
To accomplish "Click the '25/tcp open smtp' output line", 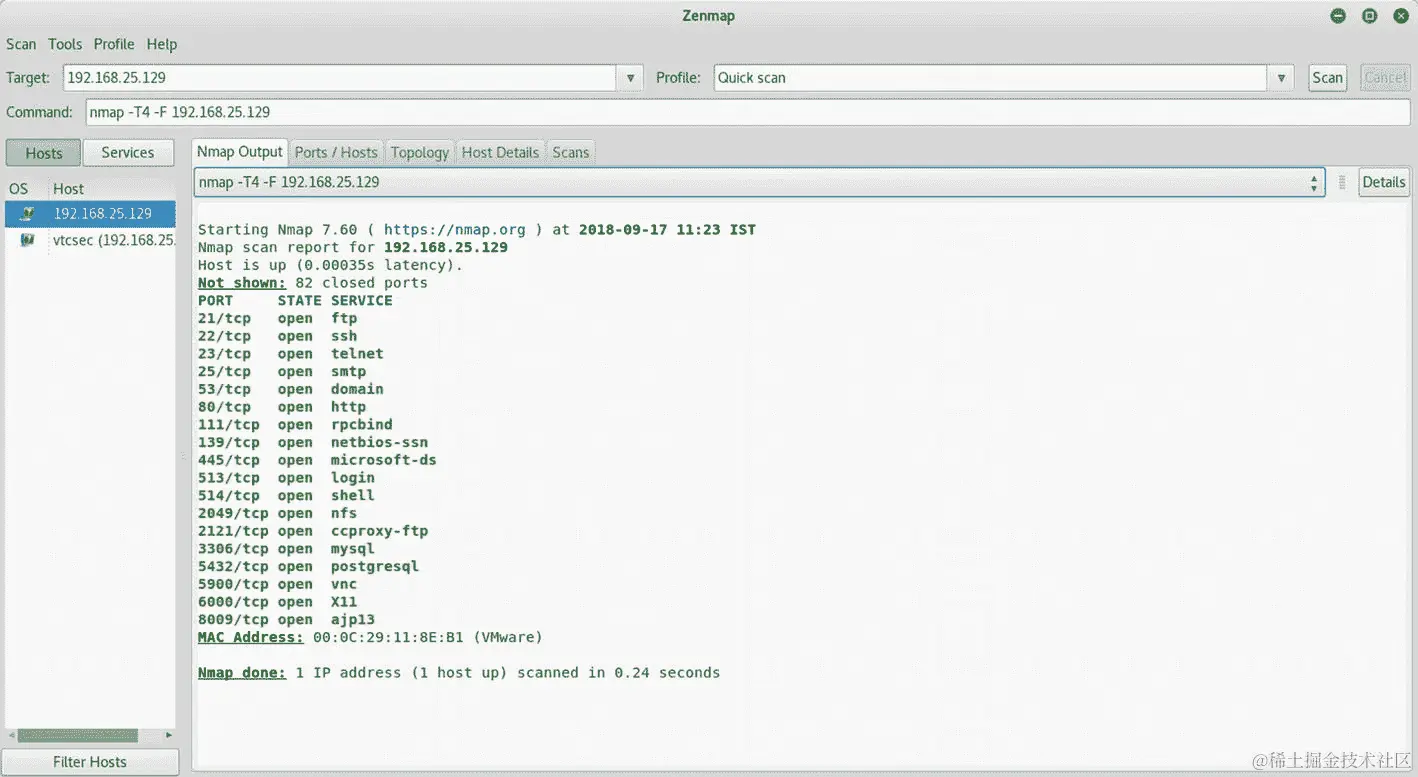I will pos(282,372).
